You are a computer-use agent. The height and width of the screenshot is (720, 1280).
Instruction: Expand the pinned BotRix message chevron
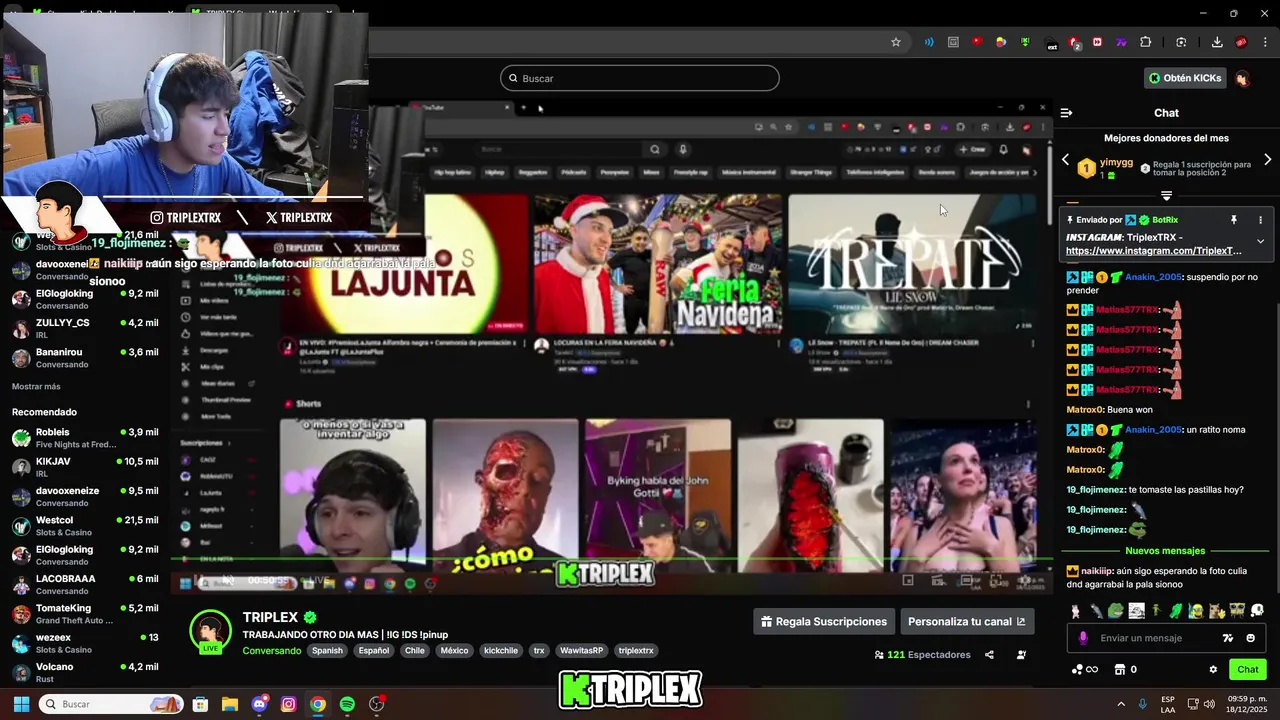pyautogui.click(x=1260, y=241)
